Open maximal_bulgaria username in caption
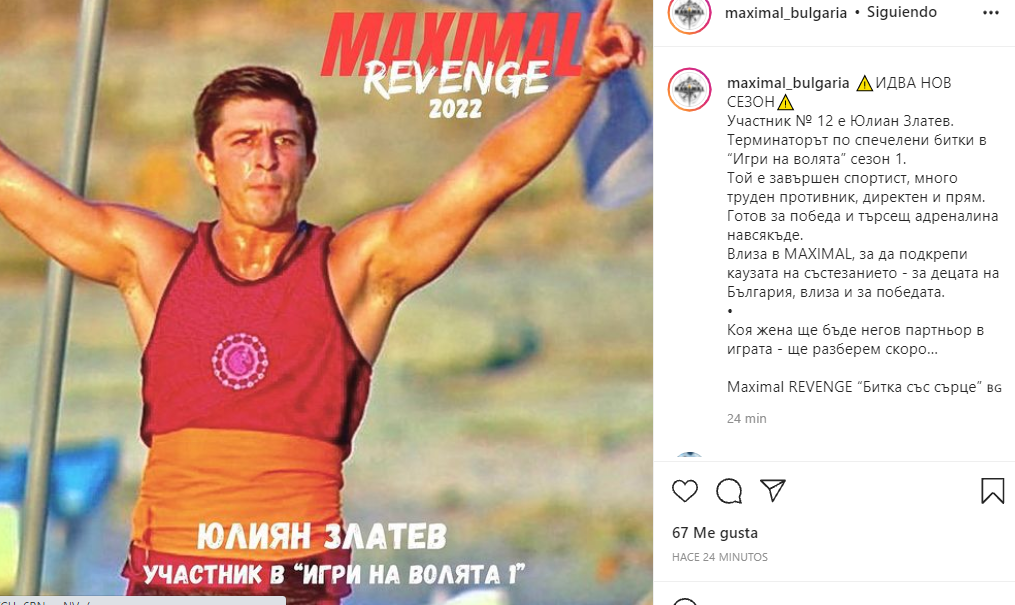The height and width of the screenshot is (605, 1015). coord(788,83)
